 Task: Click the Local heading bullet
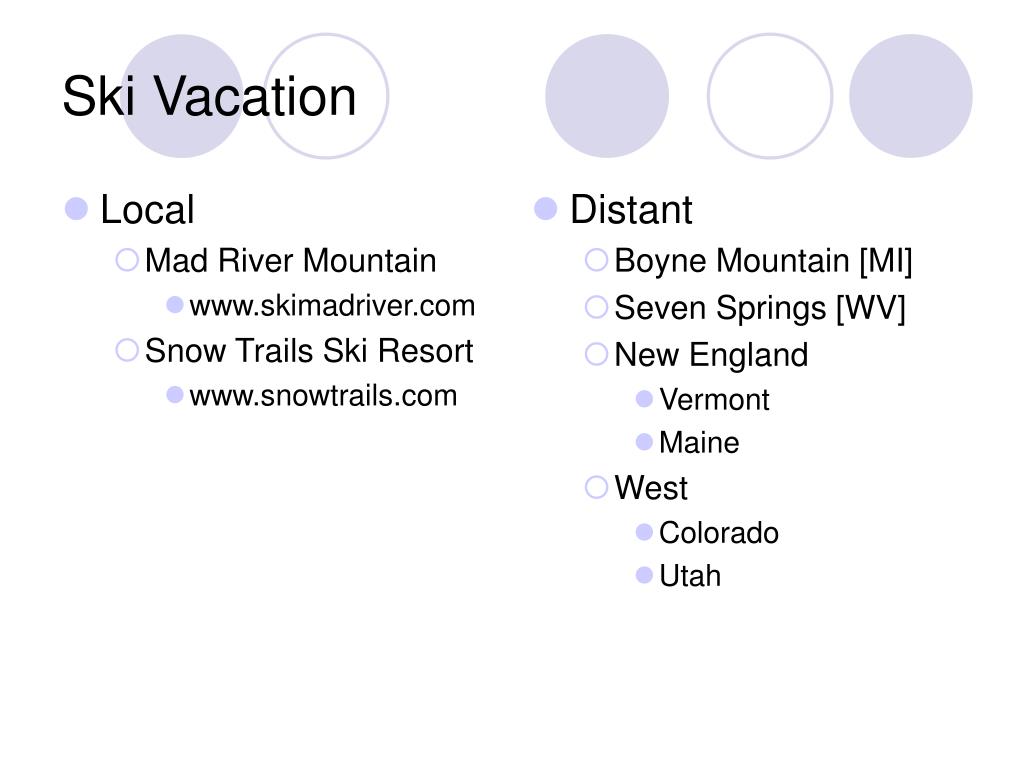tap(76, 209)
